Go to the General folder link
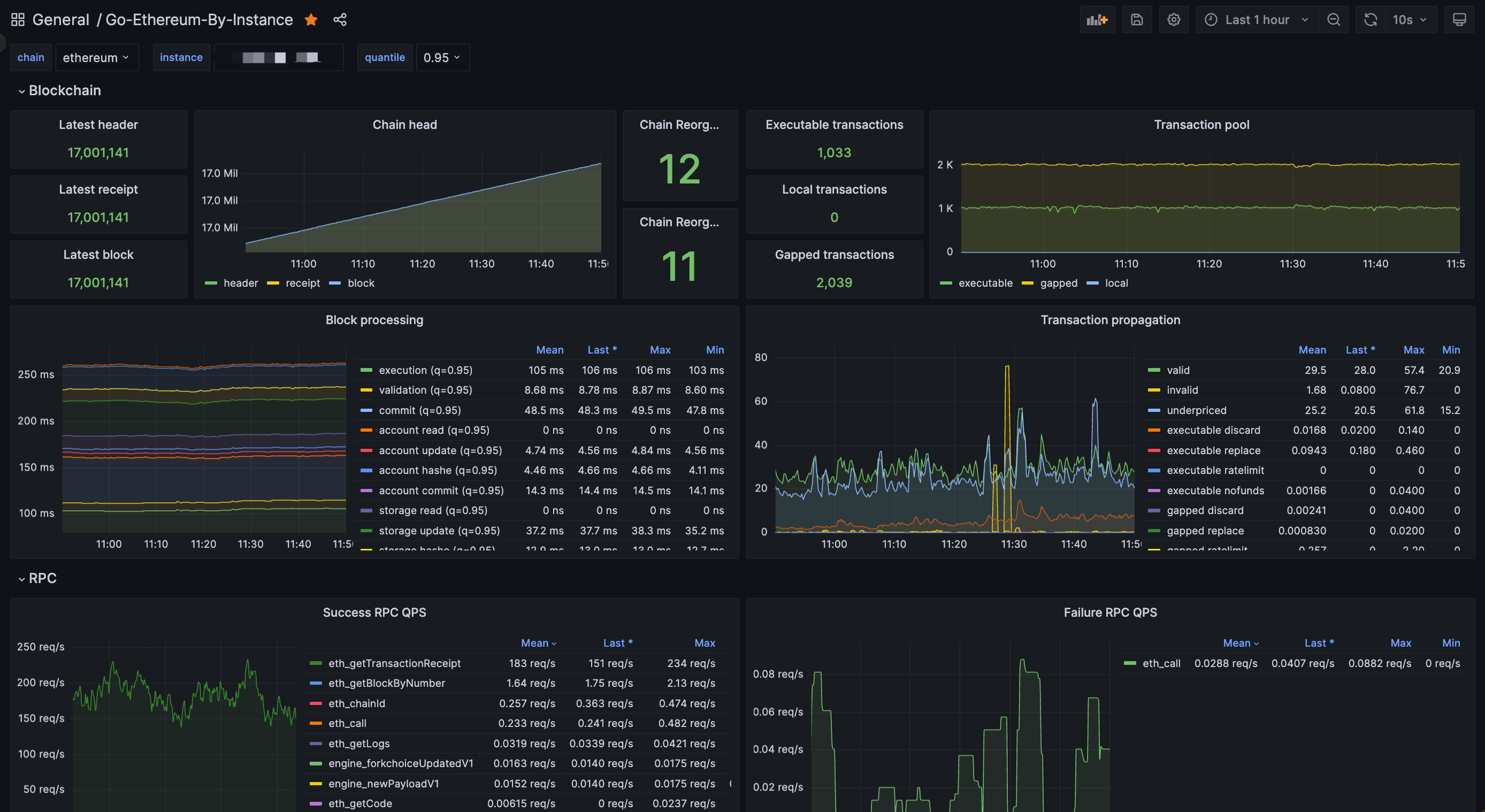1485x812 pixels. [x=60, y=20]
